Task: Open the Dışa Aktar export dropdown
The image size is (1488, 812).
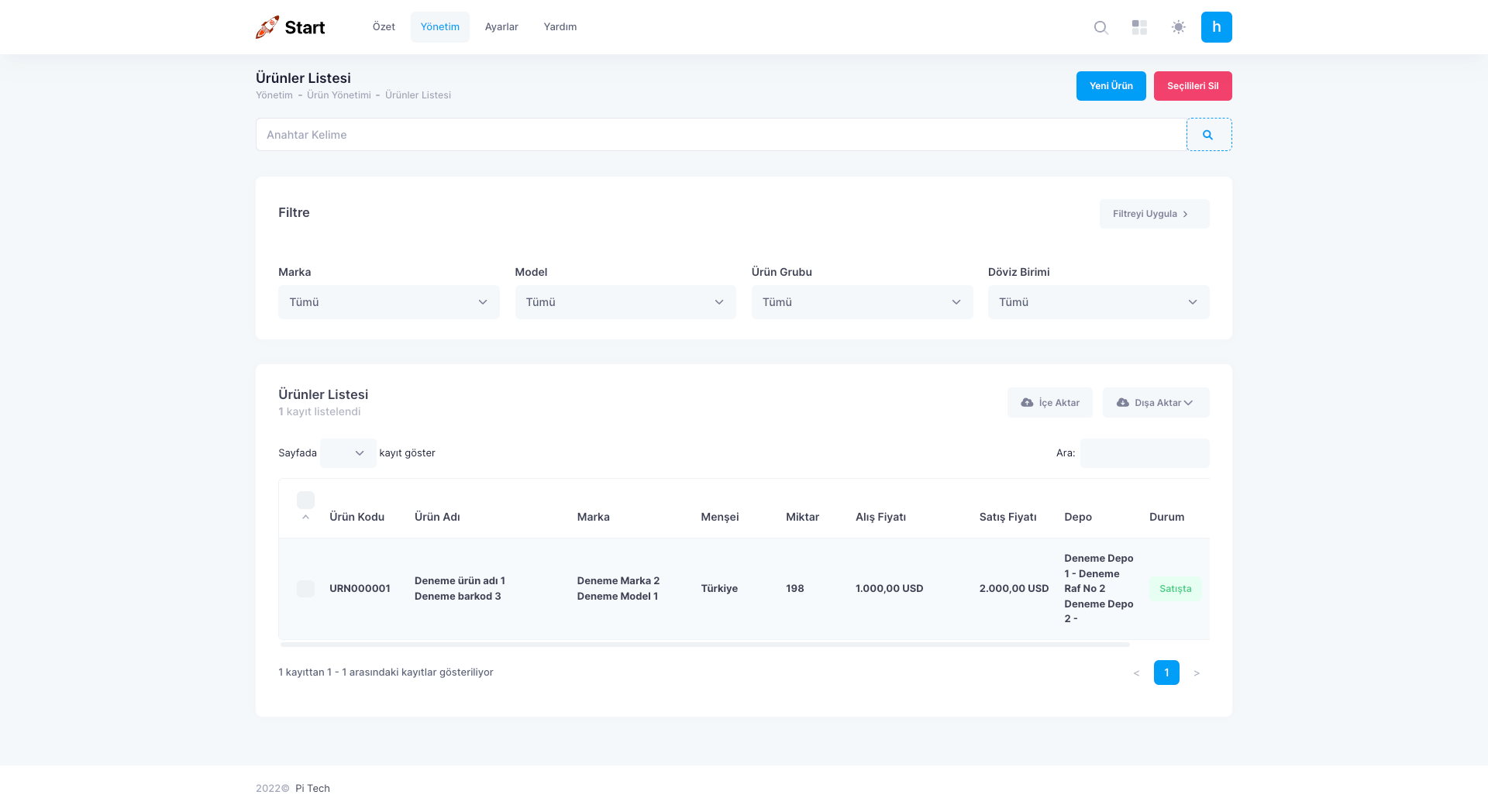Action: [x=1155, y=403]
